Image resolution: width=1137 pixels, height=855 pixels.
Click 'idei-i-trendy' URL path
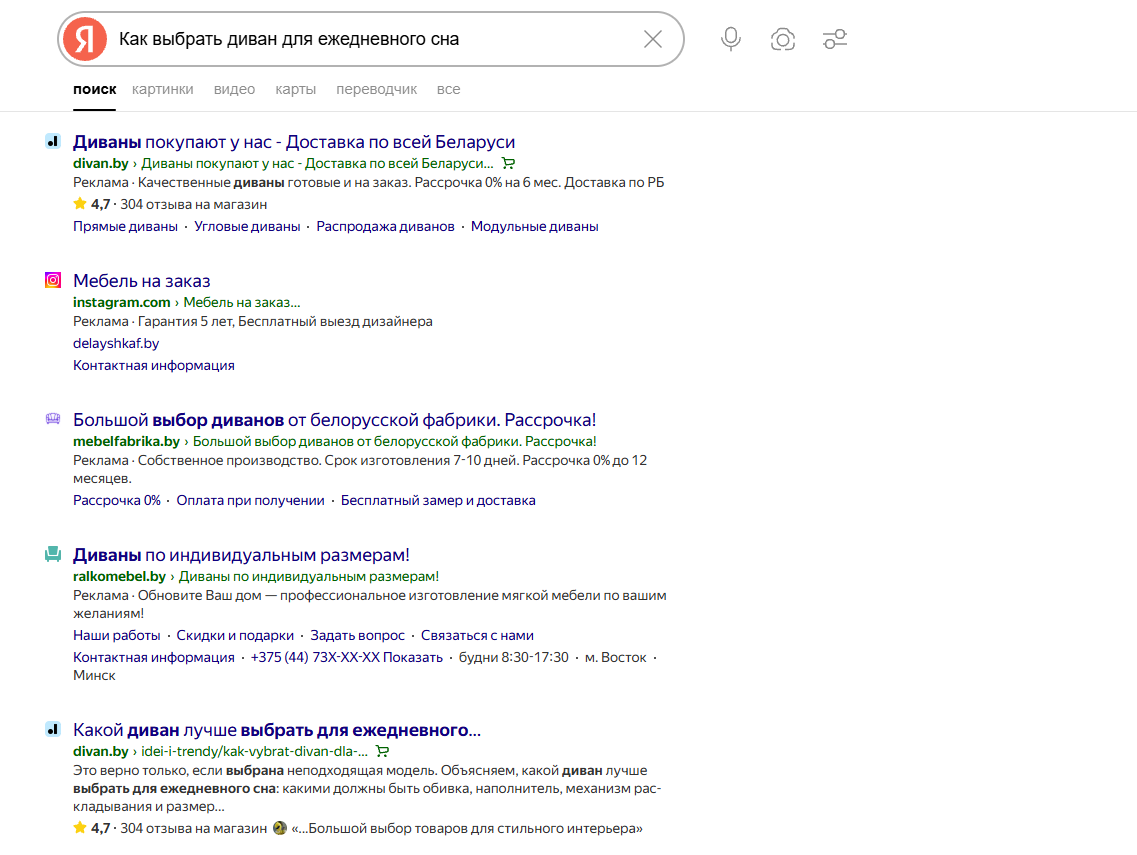click(254, 751)
